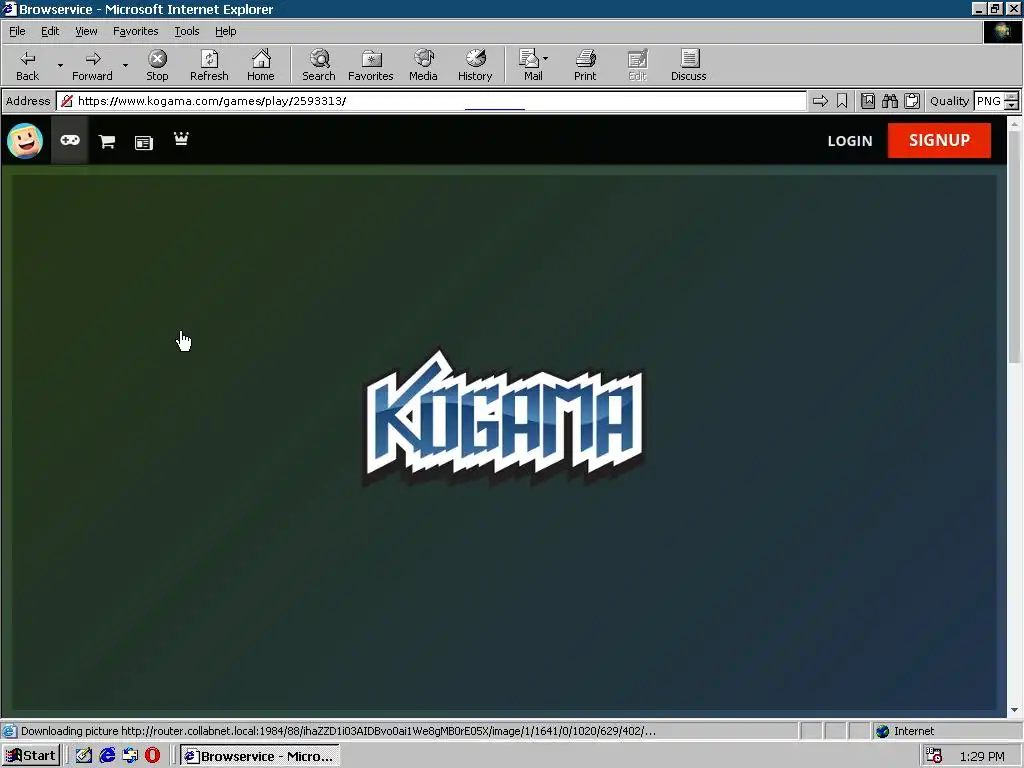Open the Favorites menu
Viewport: 1024px width, 768px height.
(x=135, y=31)
